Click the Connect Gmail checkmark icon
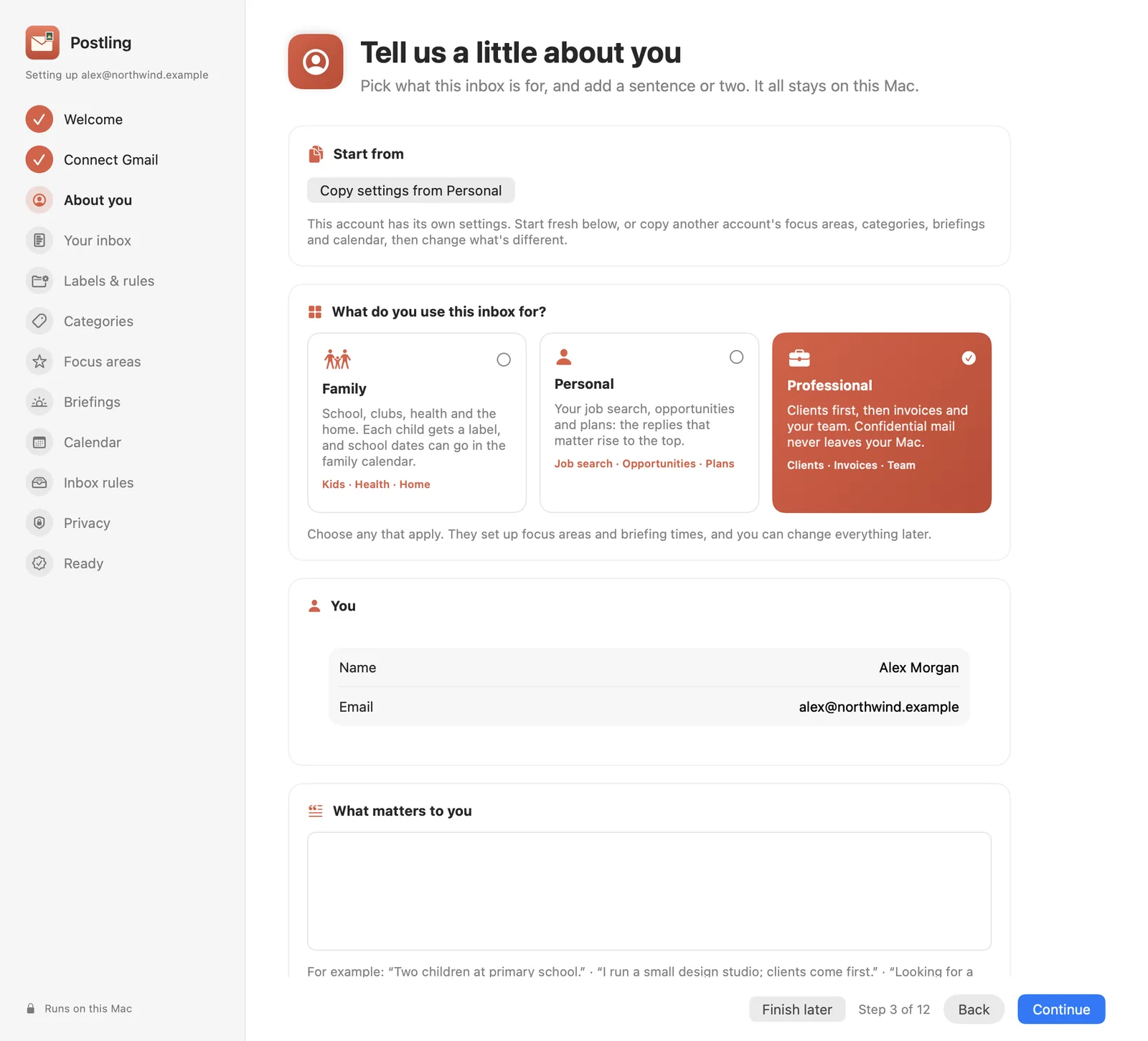 coord(39,159)
